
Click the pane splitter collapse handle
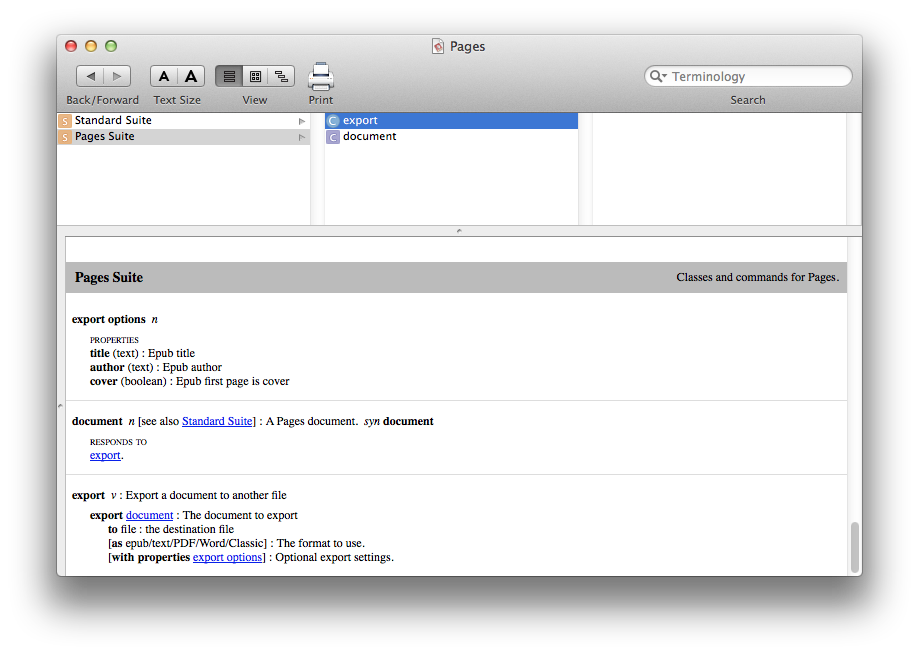point(459,231)
